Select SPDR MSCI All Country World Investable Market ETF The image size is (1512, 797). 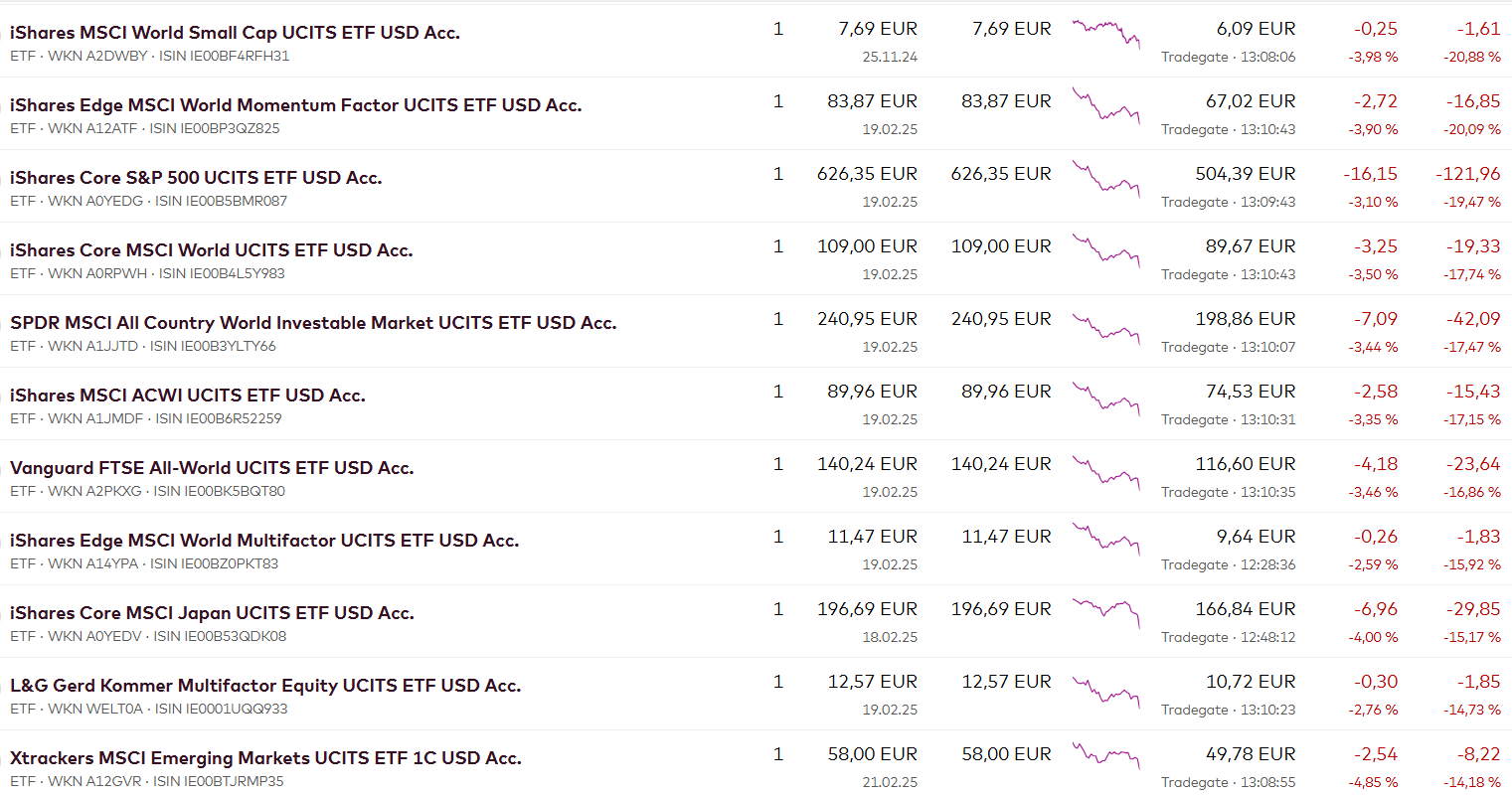point(313,323)
